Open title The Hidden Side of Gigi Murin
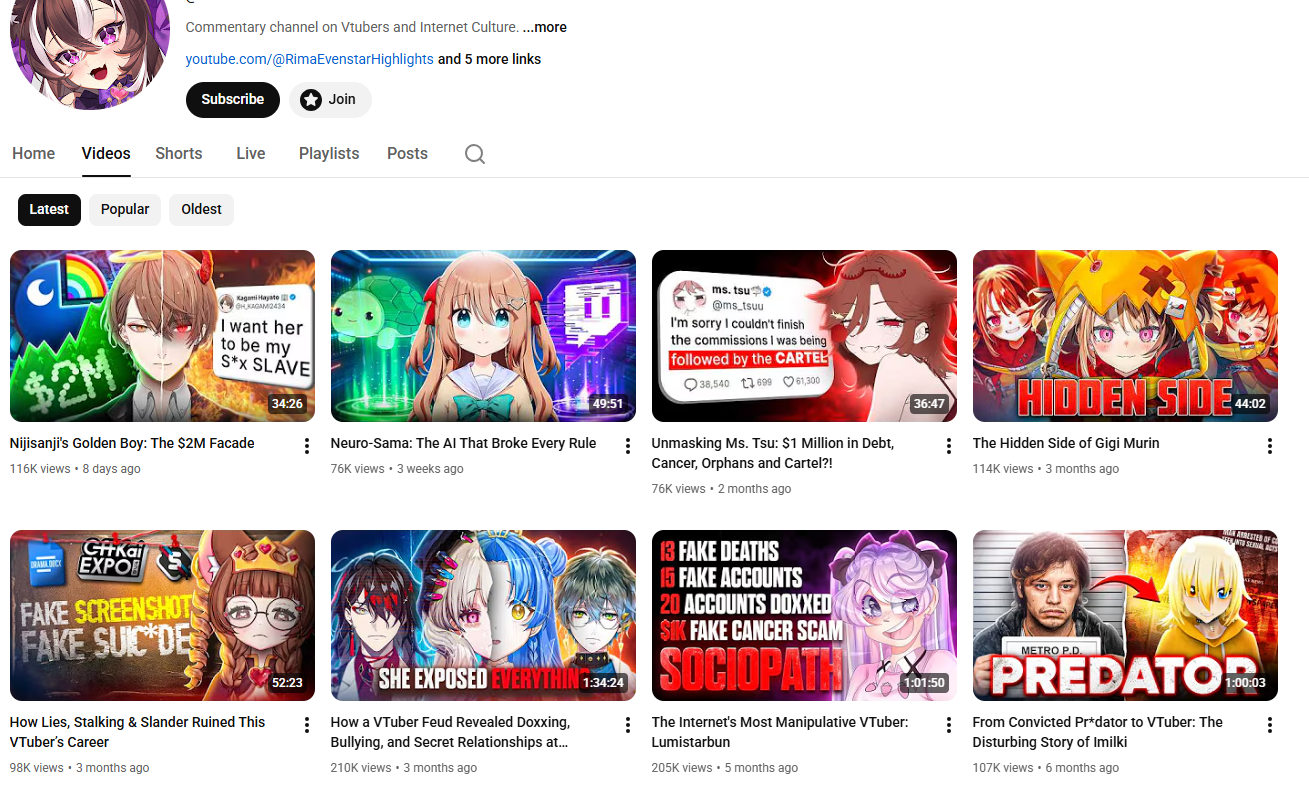The width and height of the screenshot is (1309, 796). coord(1066,443)
